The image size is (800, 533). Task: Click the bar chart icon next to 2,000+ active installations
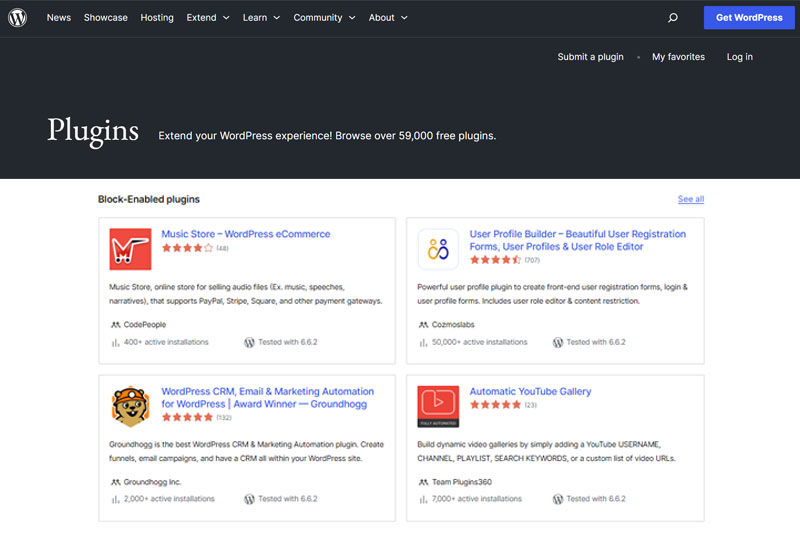tap(115, 499)
